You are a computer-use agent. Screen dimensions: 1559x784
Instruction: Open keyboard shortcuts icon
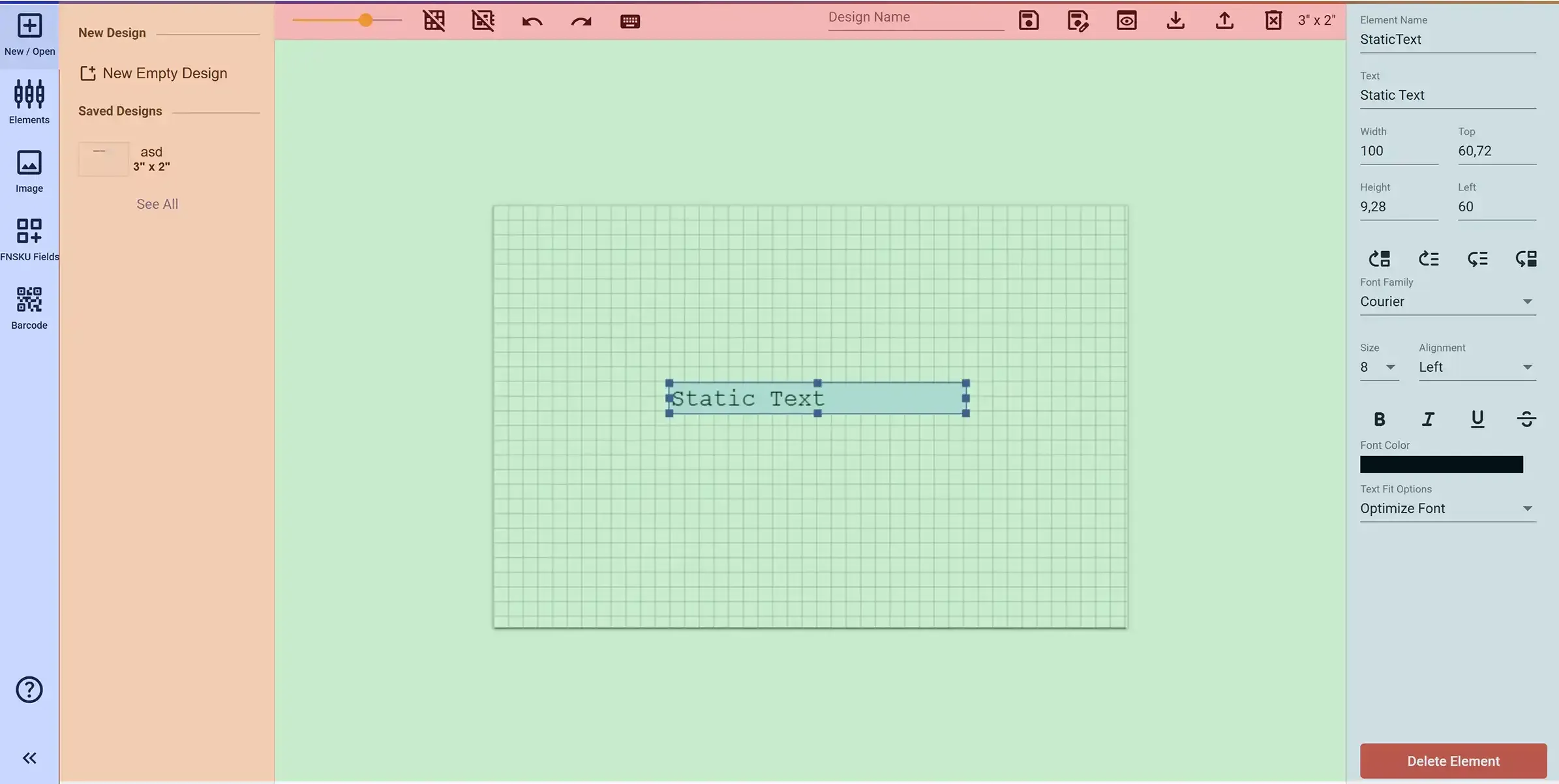click(629, 21)
